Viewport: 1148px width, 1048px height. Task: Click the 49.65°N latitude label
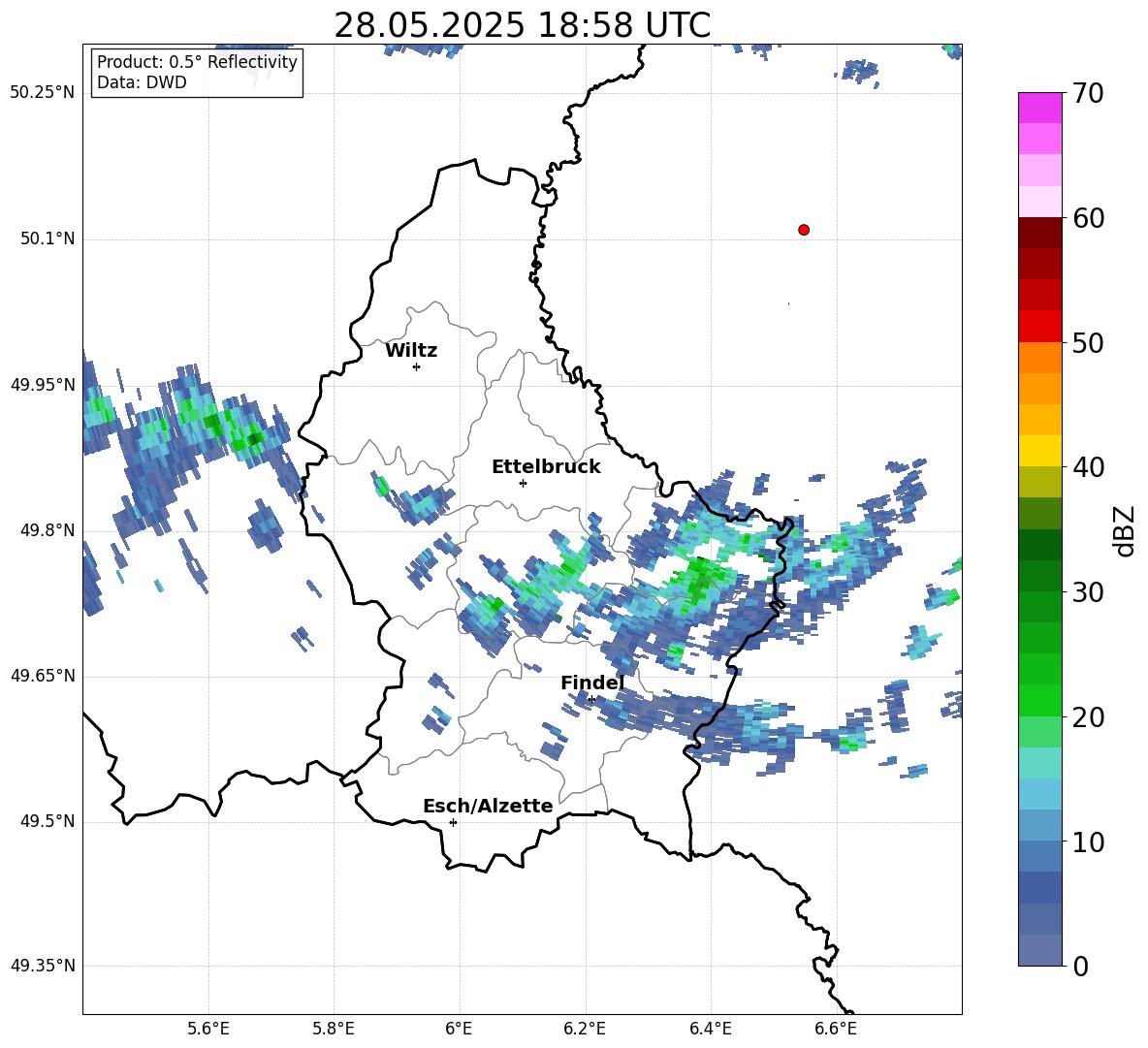(43, 676)
